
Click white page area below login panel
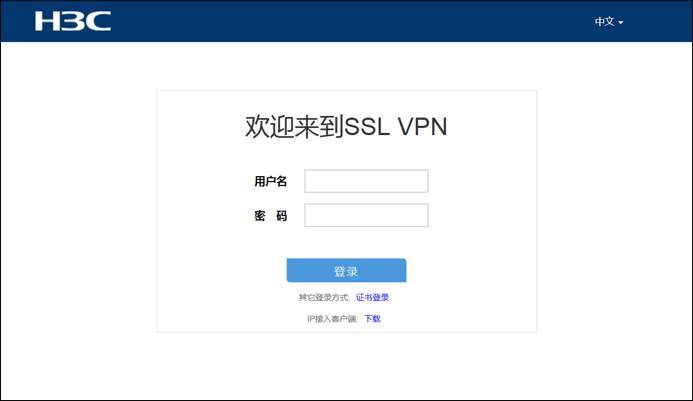click(346, 367)
